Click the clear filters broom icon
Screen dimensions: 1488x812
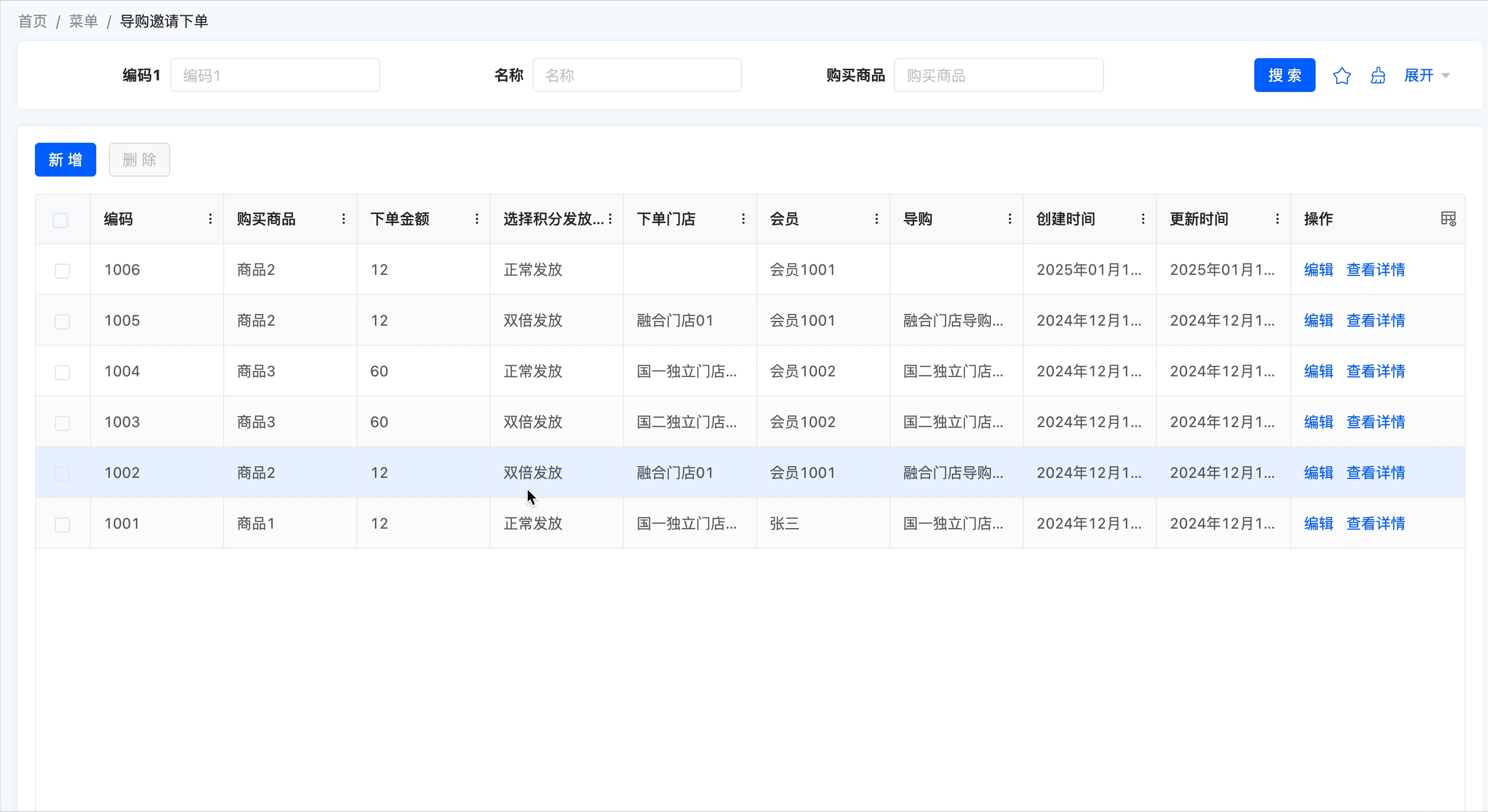(x=1377, y=76)
